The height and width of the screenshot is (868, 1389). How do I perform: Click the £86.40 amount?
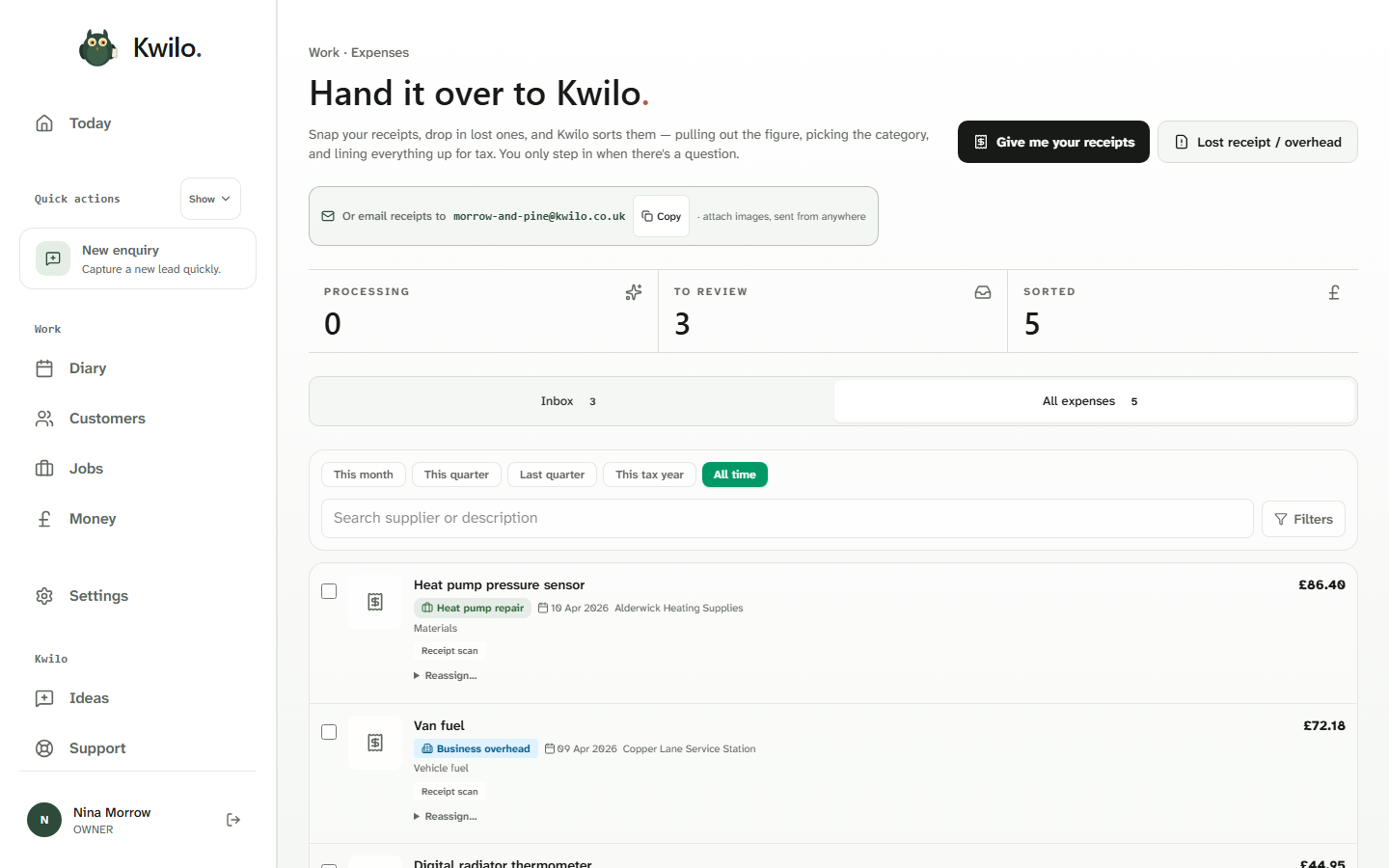click(x=1321, y=584)
